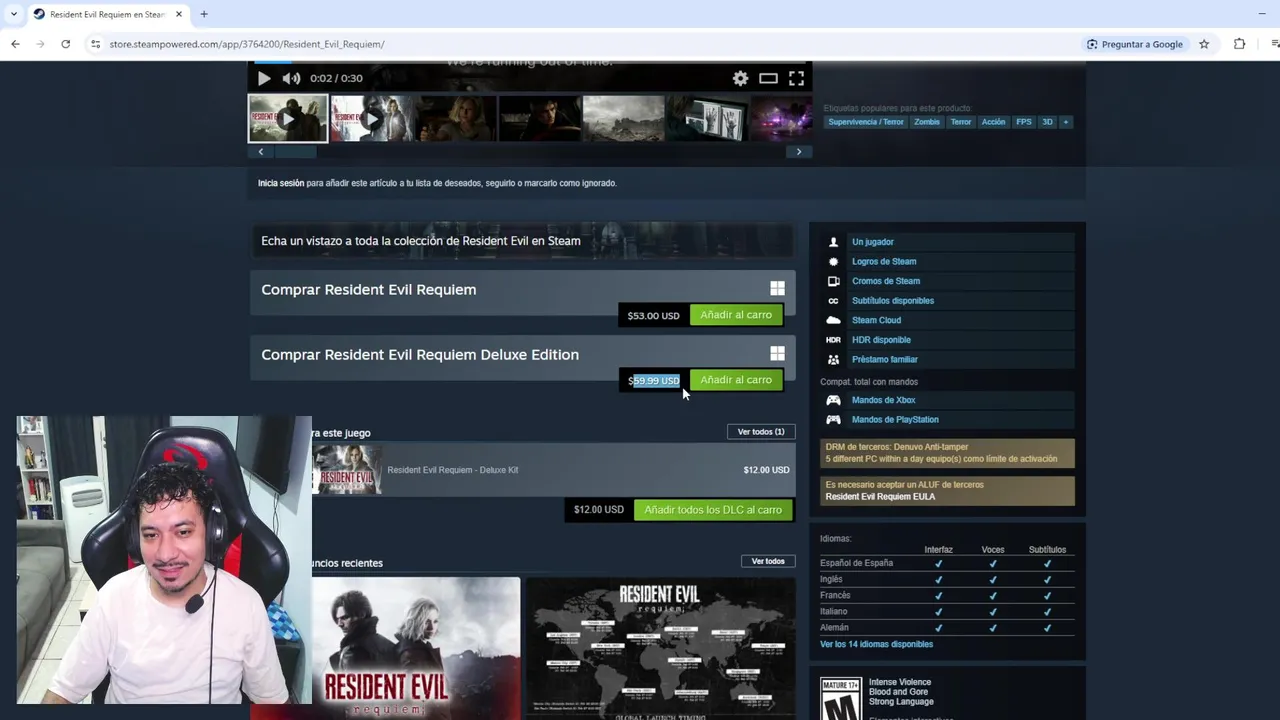
Task: Click the Steam Cloud icon
Action: click(x=833, y=320)
